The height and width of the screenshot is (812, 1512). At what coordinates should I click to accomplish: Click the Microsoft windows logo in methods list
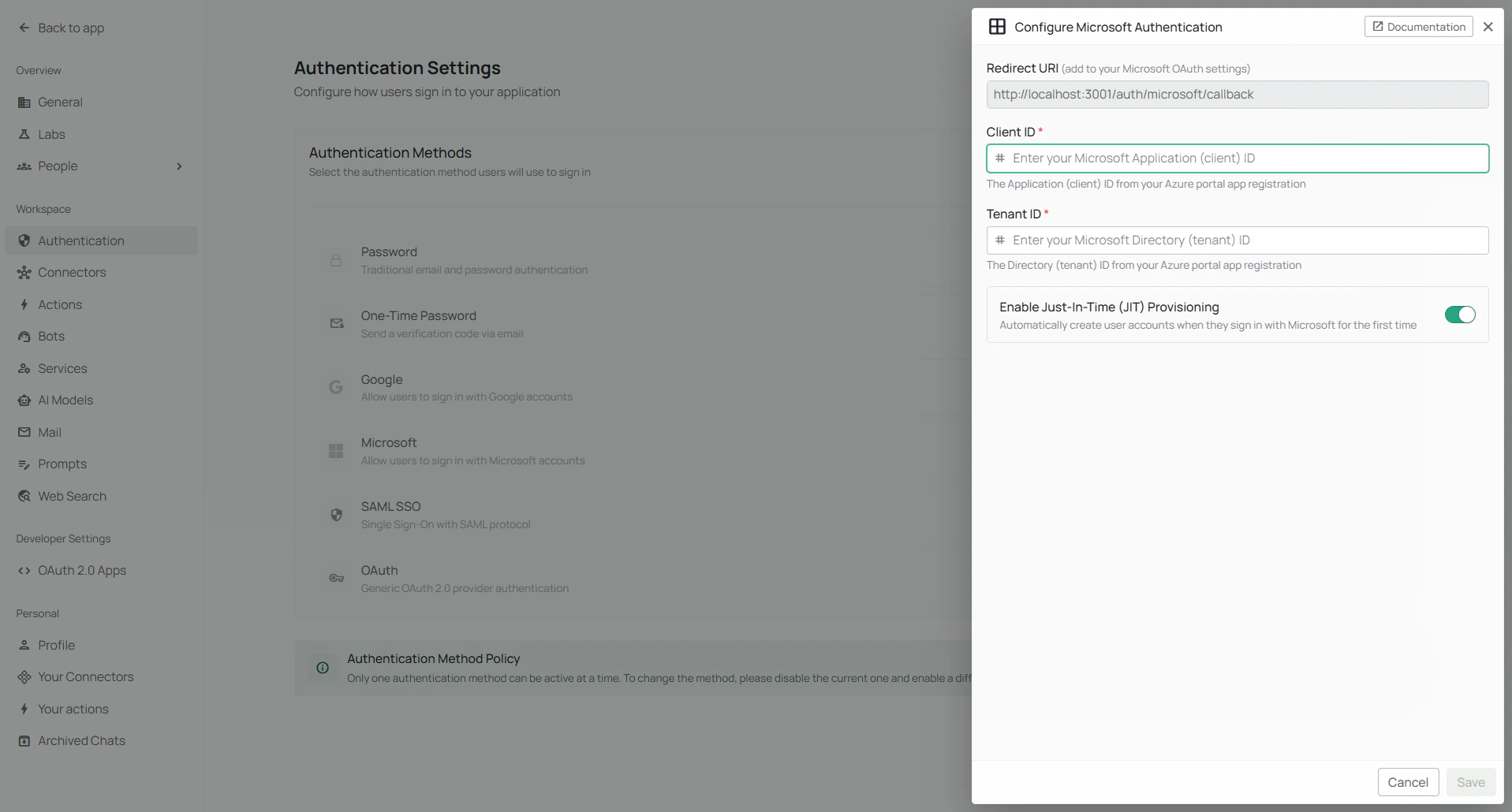tap(336, 451)
